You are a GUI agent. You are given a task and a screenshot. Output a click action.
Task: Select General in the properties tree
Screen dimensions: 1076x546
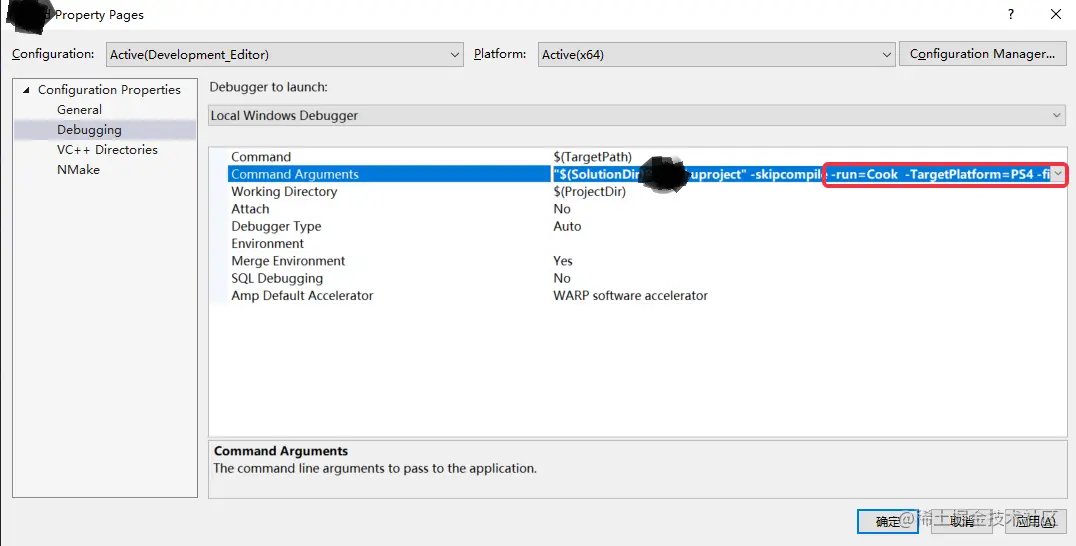pos(80,110)
